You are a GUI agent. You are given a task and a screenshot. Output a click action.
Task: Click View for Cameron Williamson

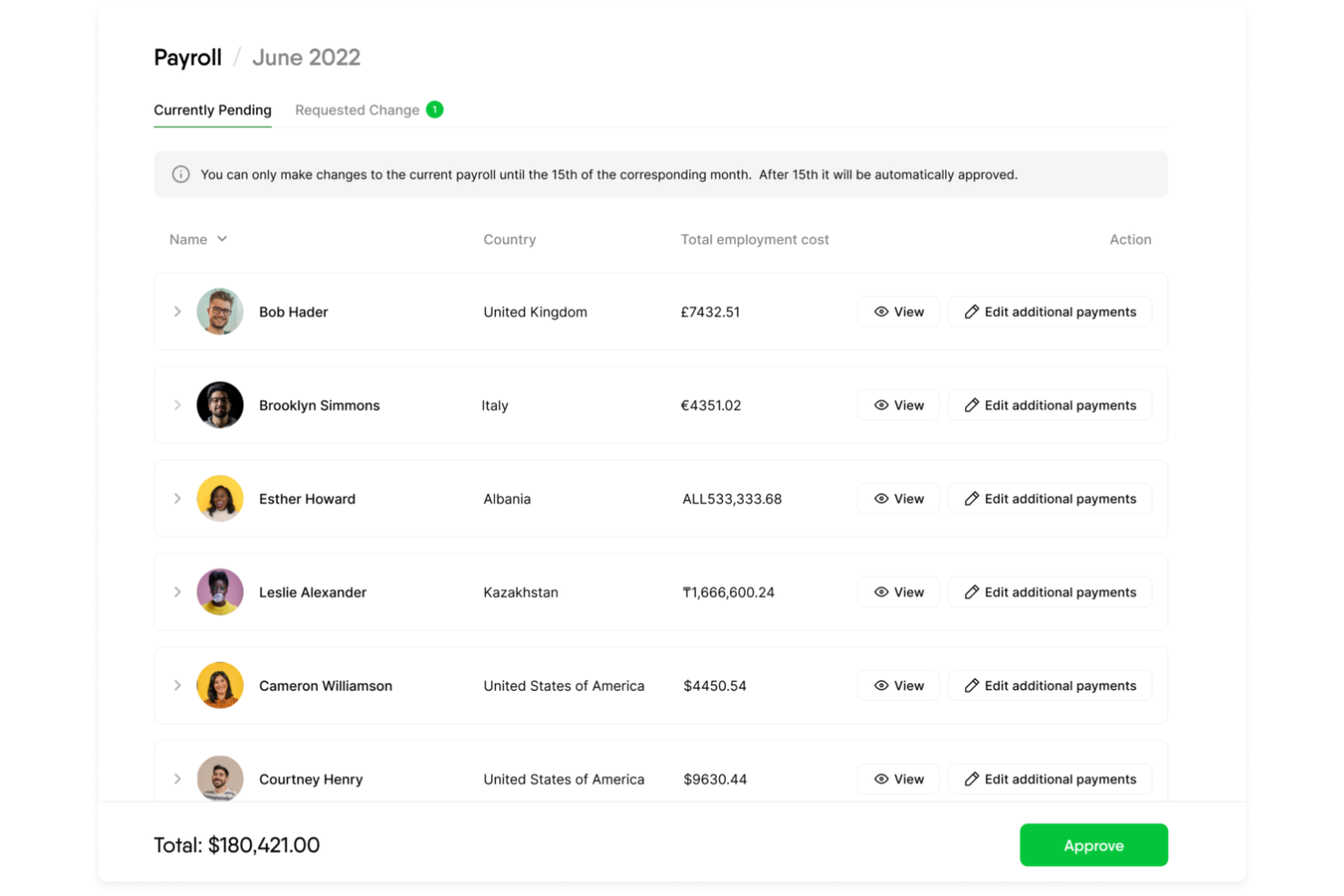898,685
